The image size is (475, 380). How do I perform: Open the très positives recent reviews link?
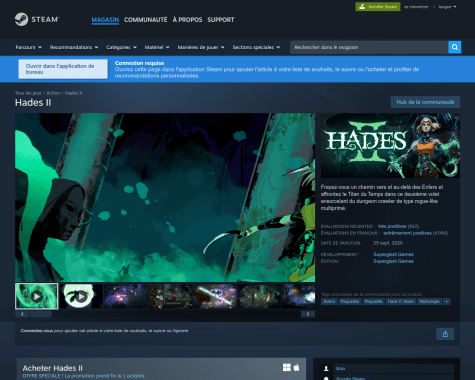click(392, 226)
